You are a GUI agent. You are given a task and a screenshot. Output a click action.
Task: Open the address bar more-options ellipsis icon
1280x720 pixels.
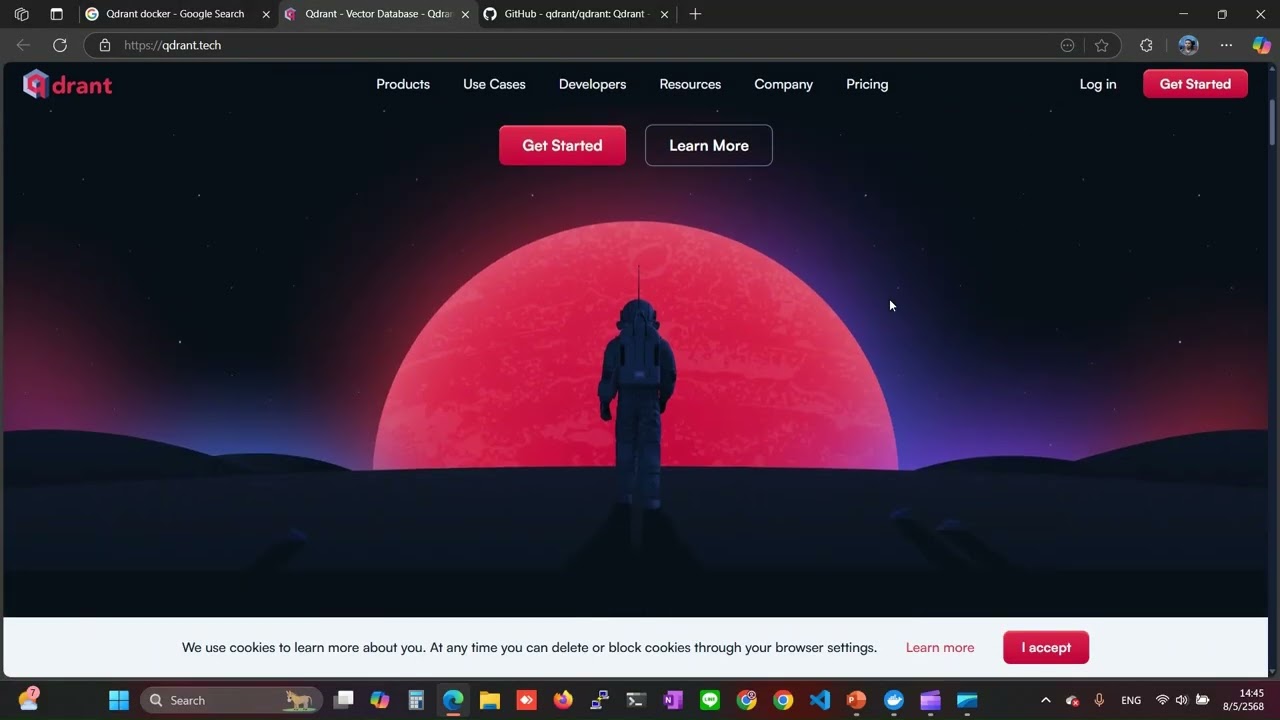tap(1067, 45)
